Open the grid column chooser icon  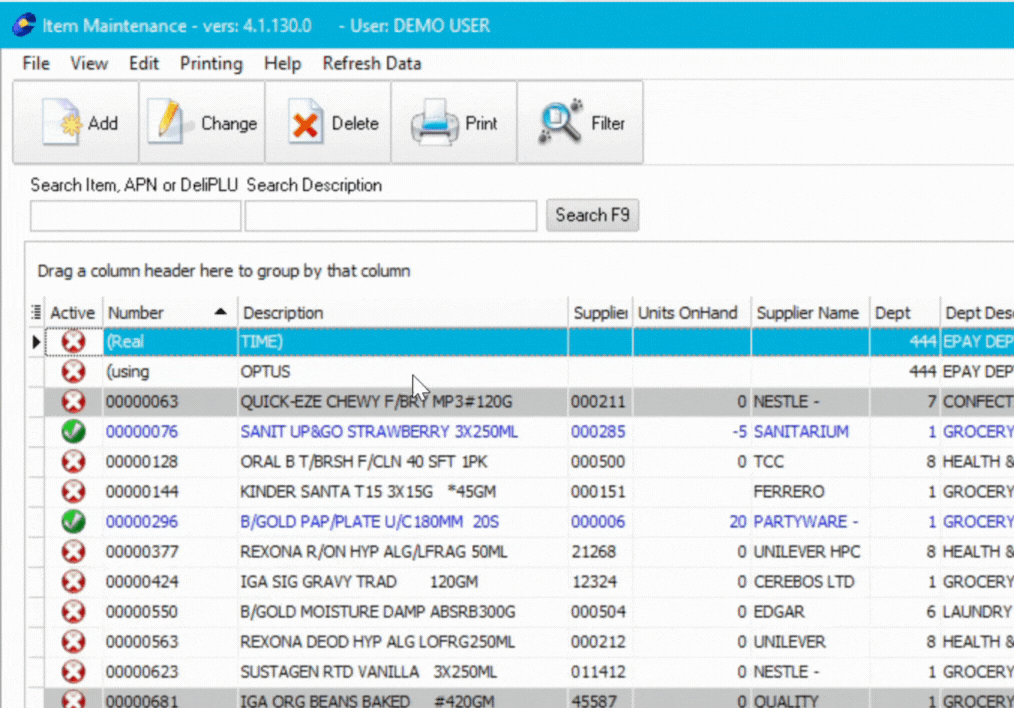click(x=36, y=312)
